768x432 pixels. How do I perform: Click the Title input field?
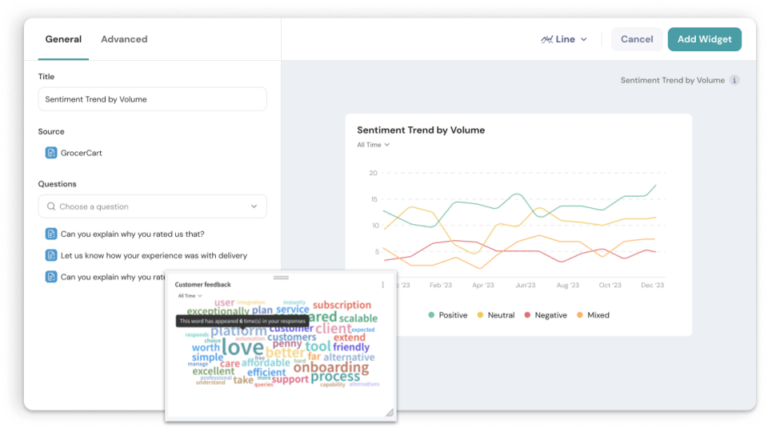click(x=152, y=99)
